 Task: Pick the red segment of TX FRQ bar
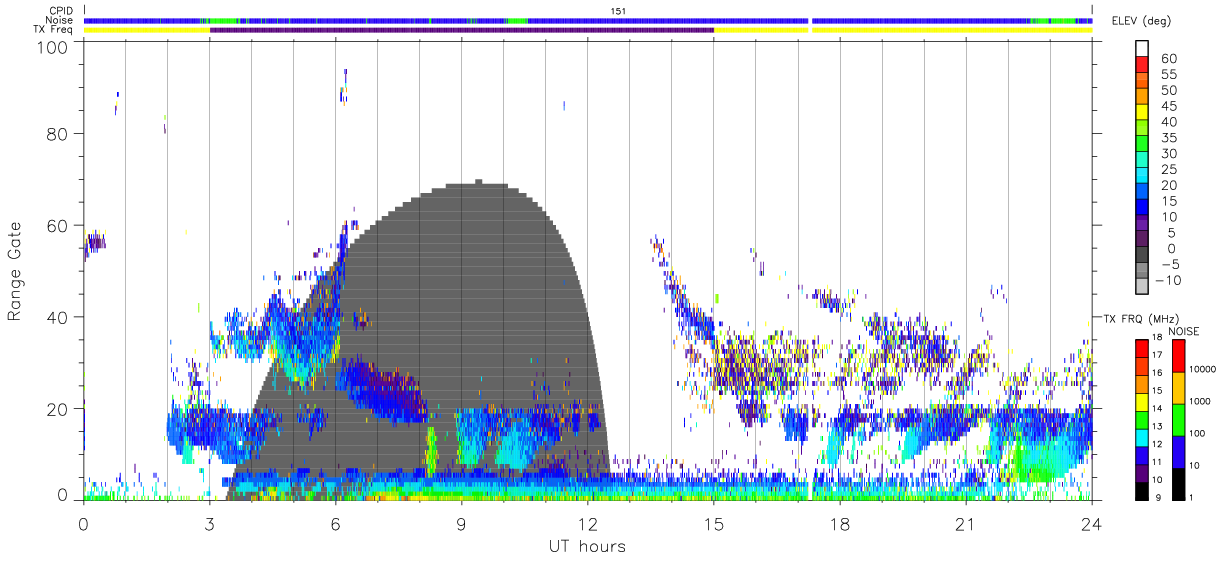pos(1143,349)
